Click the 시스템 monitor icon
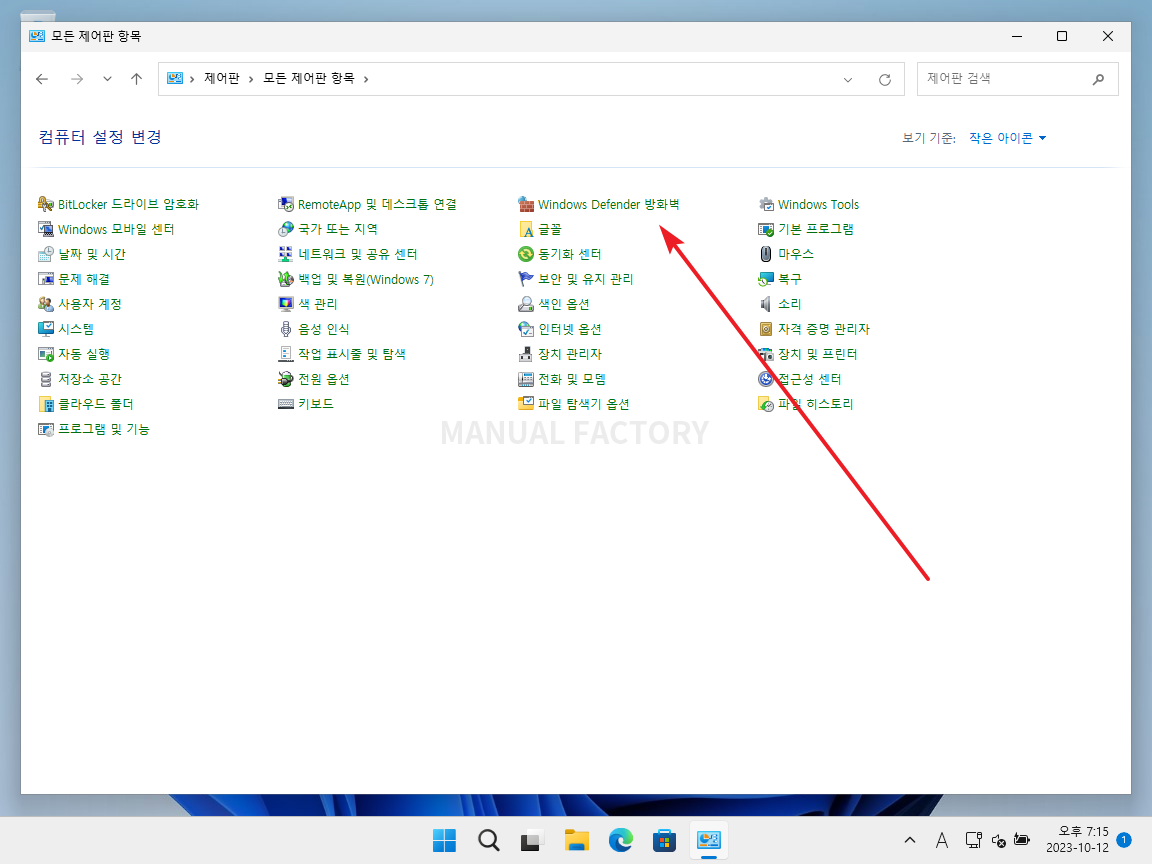1152x864 pixels. point(46,329)
